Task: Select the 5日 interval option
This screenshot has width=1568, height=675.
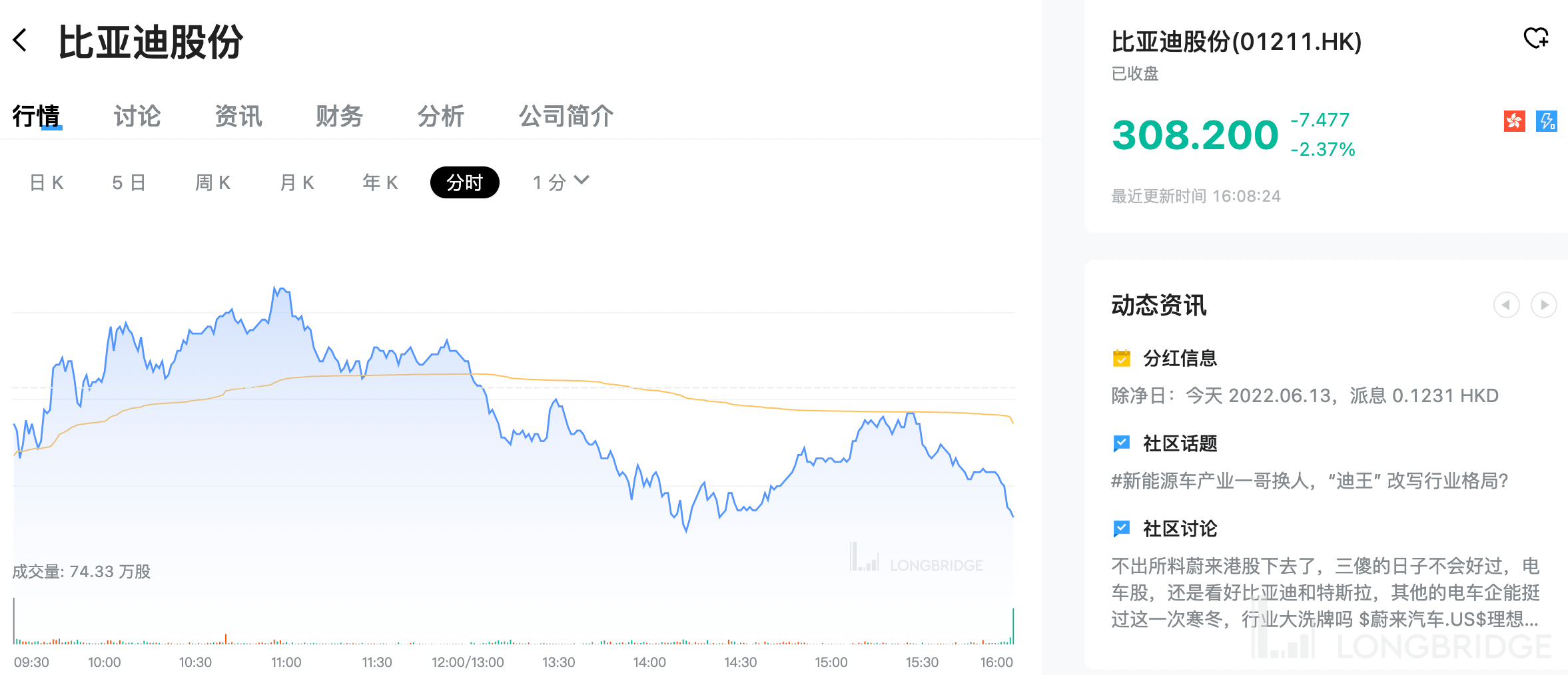Action: point(129,182)
